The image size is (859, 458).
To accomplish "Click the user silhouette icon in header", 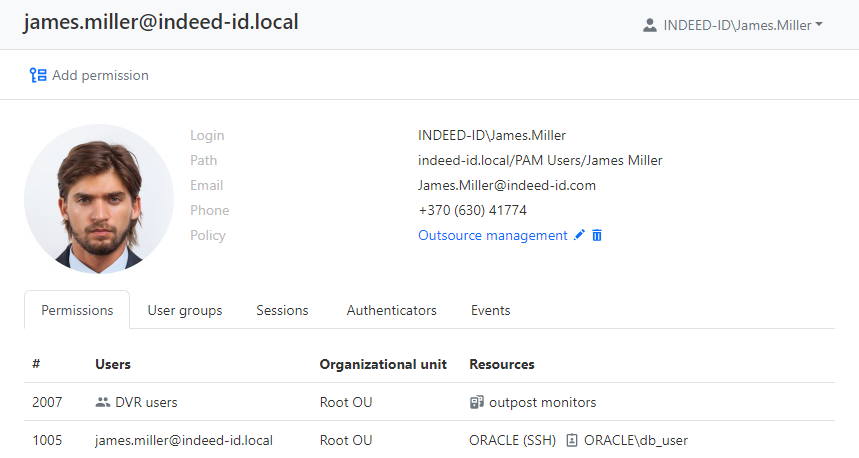I will pos(650,25).
